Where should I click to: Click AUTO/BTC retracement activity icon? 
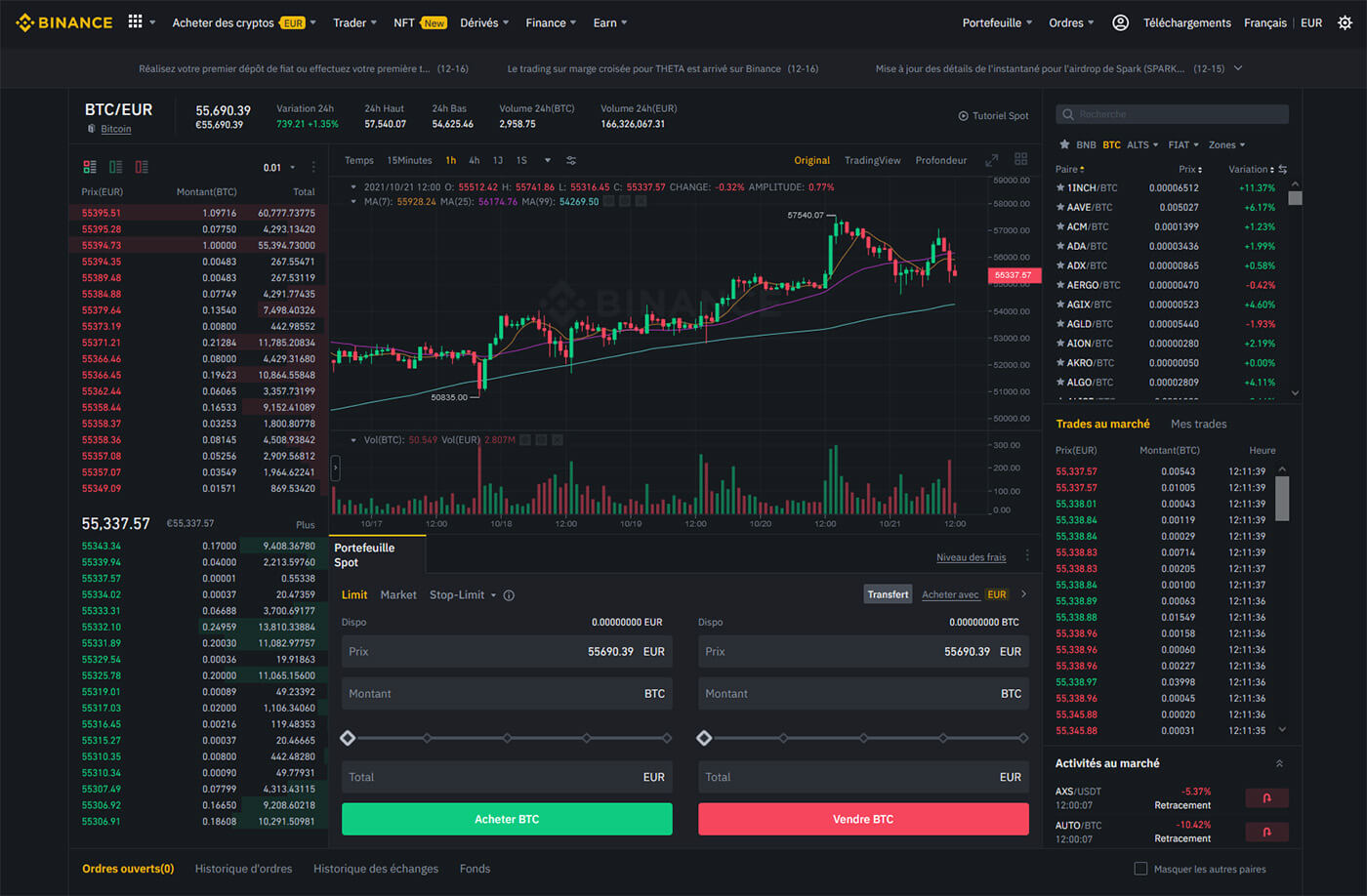point(1266,833)
